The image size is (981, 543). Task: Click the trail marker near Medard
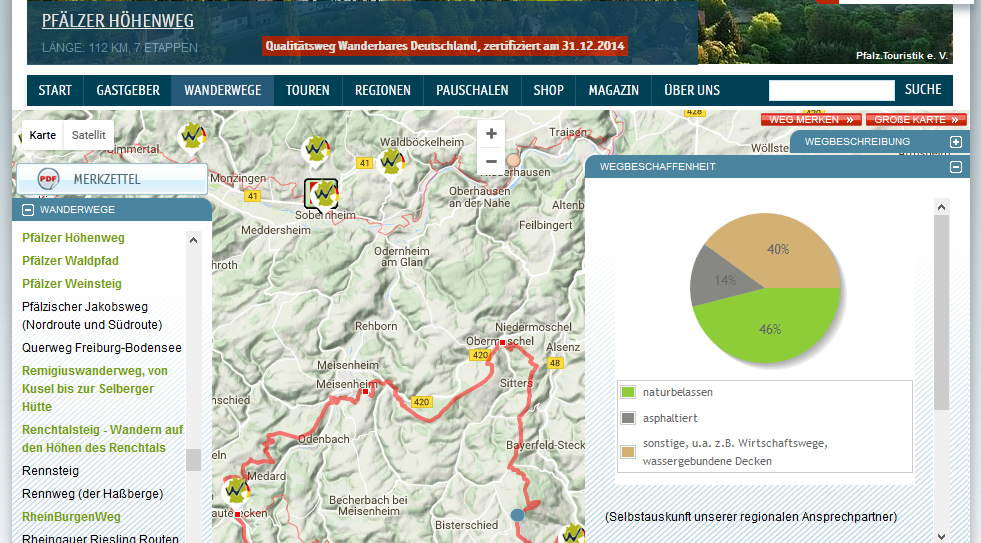[x=236, y=490]
